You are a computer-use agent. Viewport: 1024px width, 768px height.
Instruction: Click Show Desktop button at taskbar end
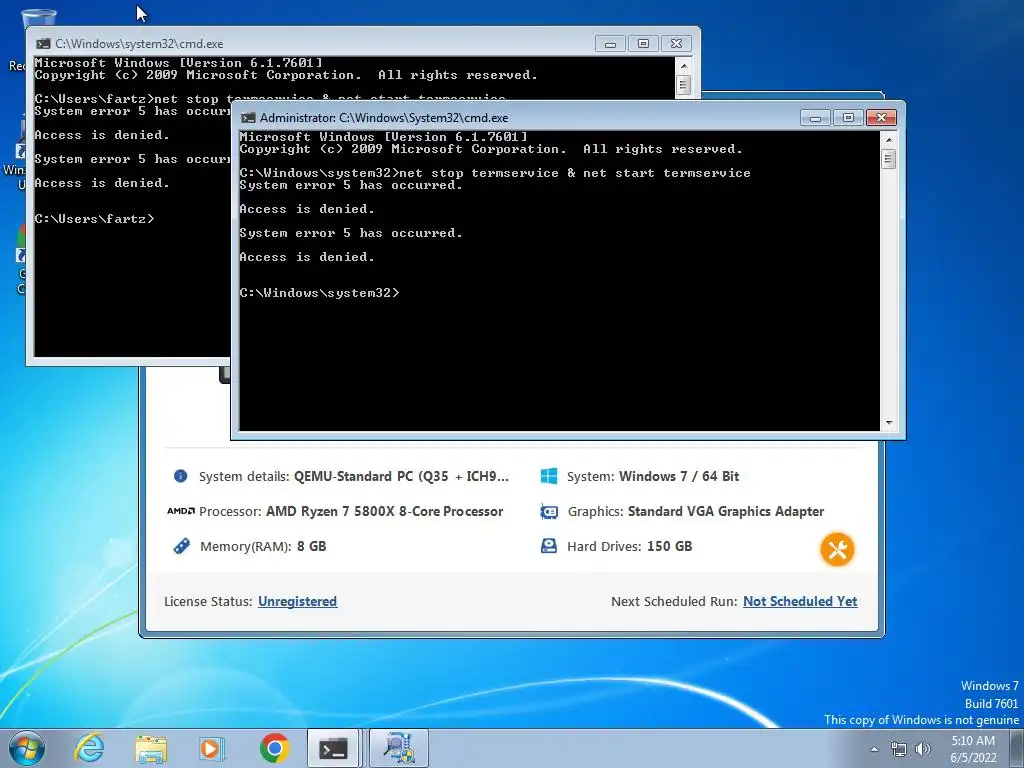[x=1017, y=748]
